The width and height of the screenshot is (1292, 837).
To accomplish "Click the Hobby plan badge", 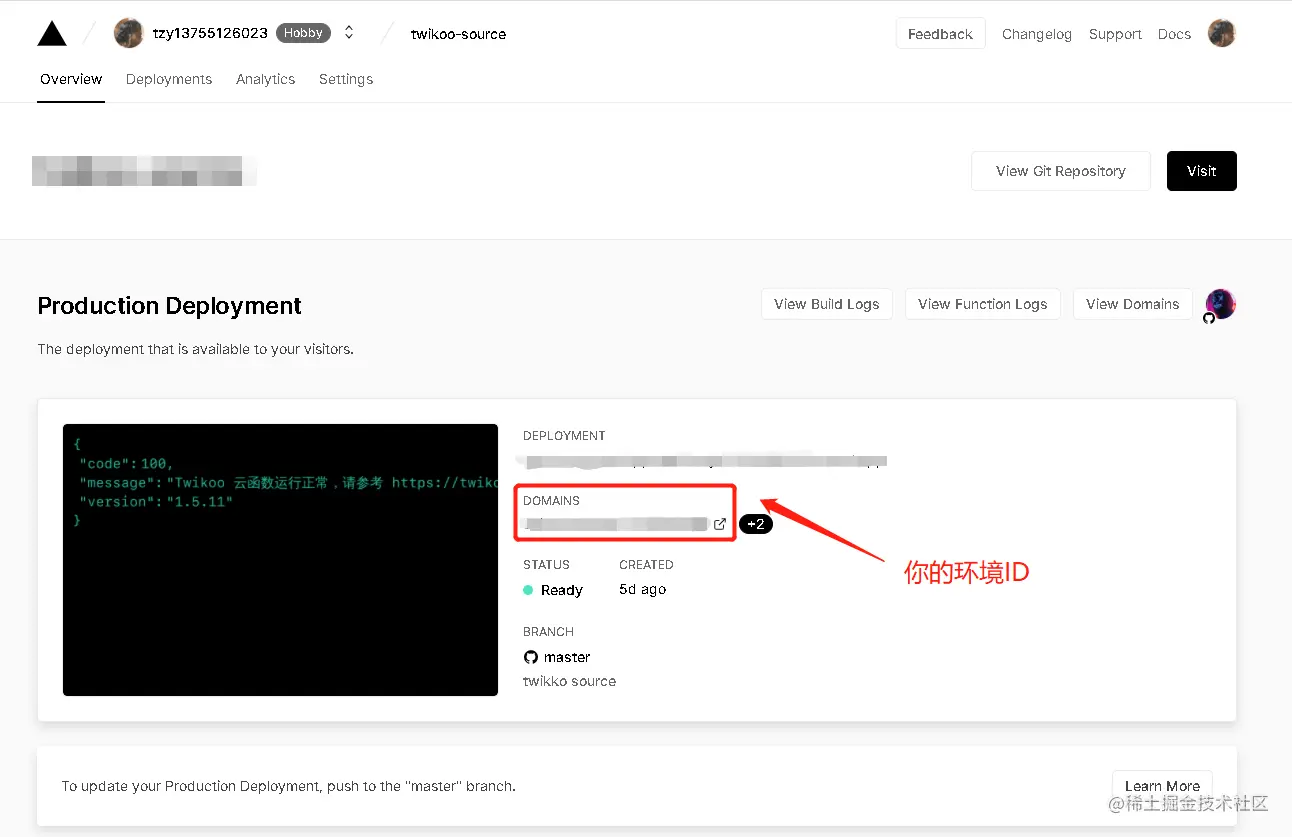I will pyautogui.click(x=303, y=33).
